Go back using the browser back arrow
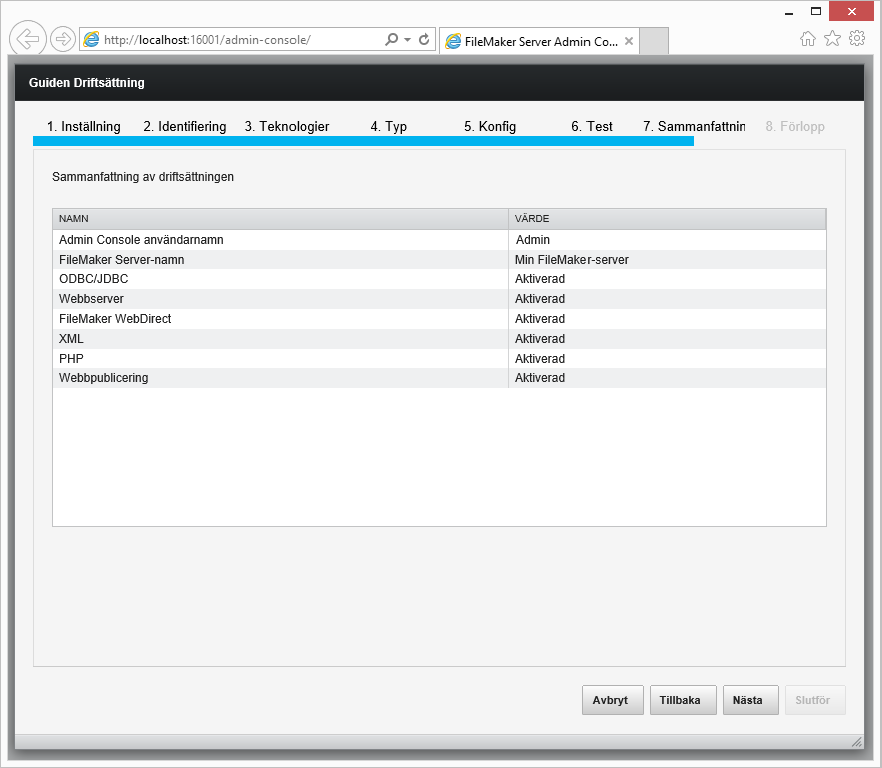The width and height of the screenshot is (882, 768). [28, 39]
